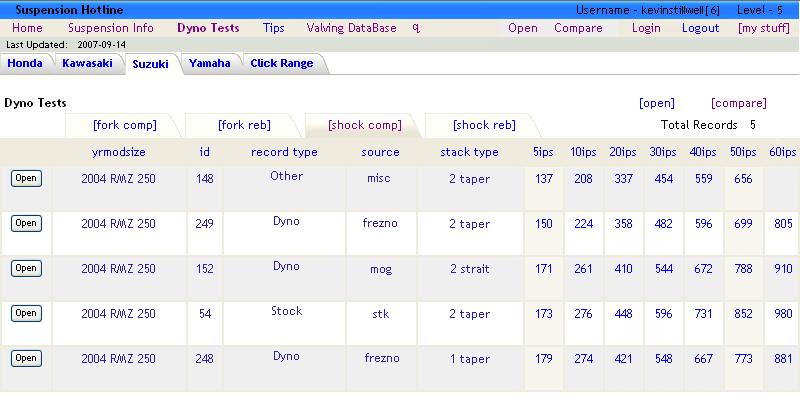
Task: Click the search q icon in menu
Action: (x=415, y=28)
